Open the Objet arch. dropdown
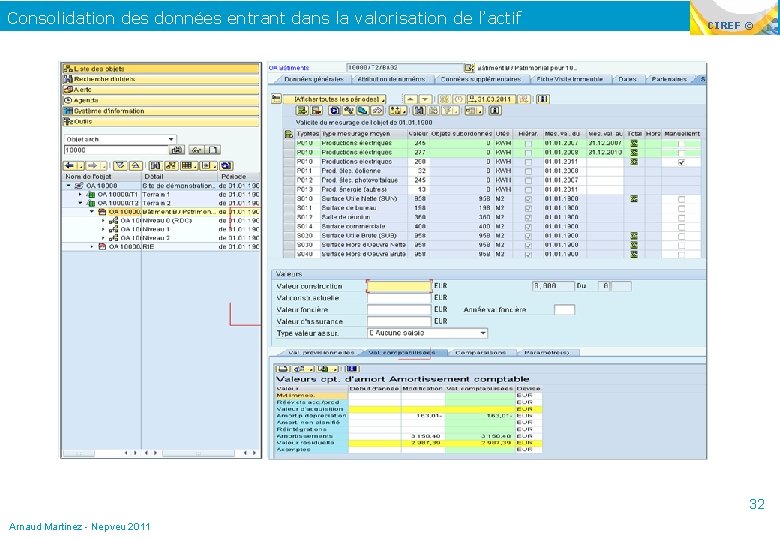 click(x=120, y=139)
